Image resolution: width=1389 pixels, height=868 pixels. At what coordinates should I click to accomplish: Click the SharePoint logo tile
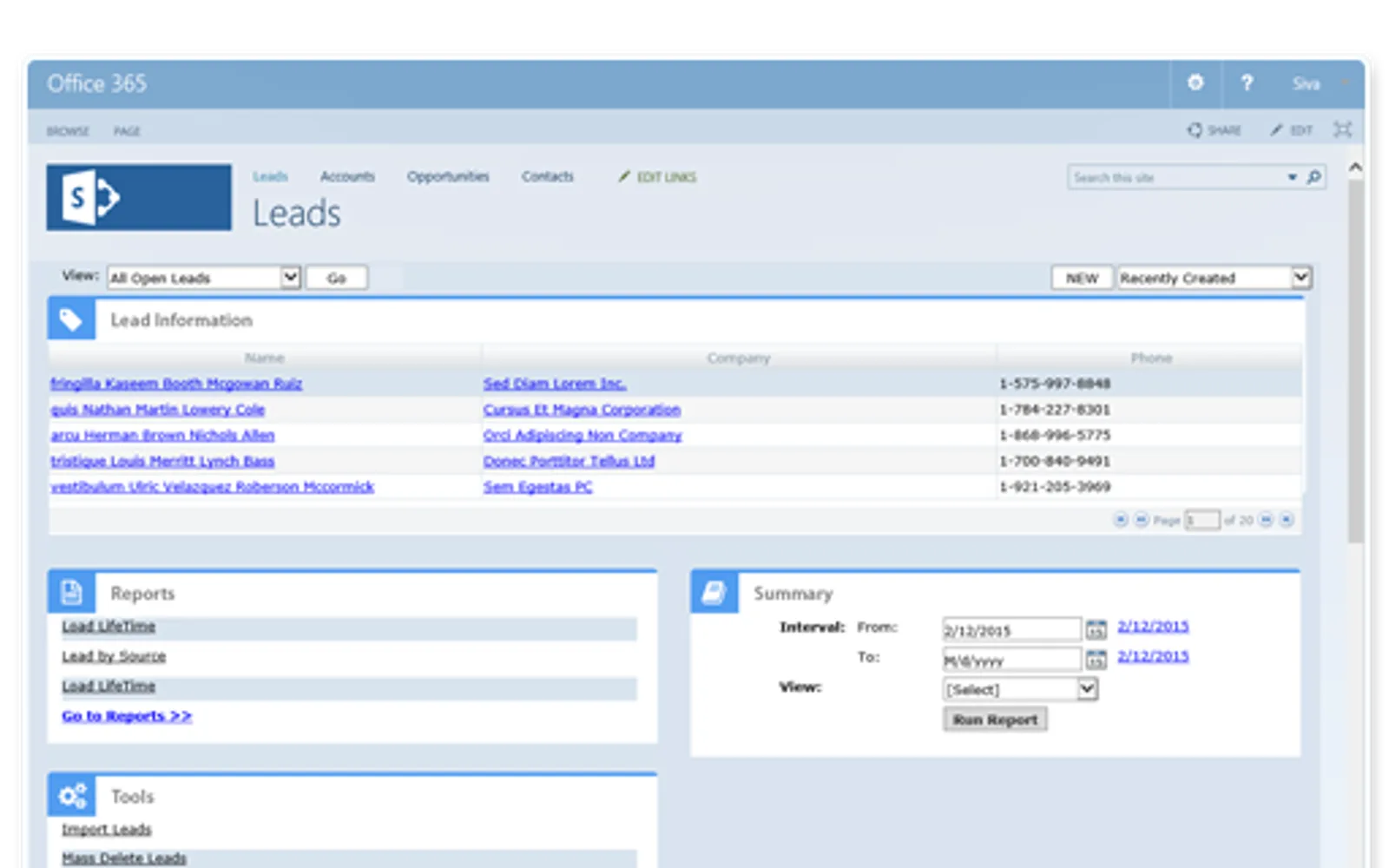(x=139, y=197)
